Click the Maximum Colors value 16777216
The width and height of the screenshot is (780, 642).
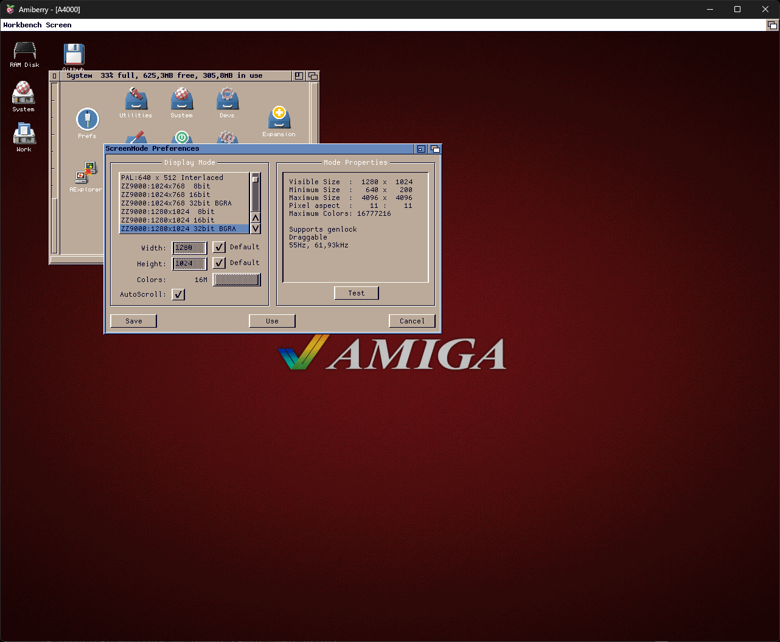click(374, 214)
